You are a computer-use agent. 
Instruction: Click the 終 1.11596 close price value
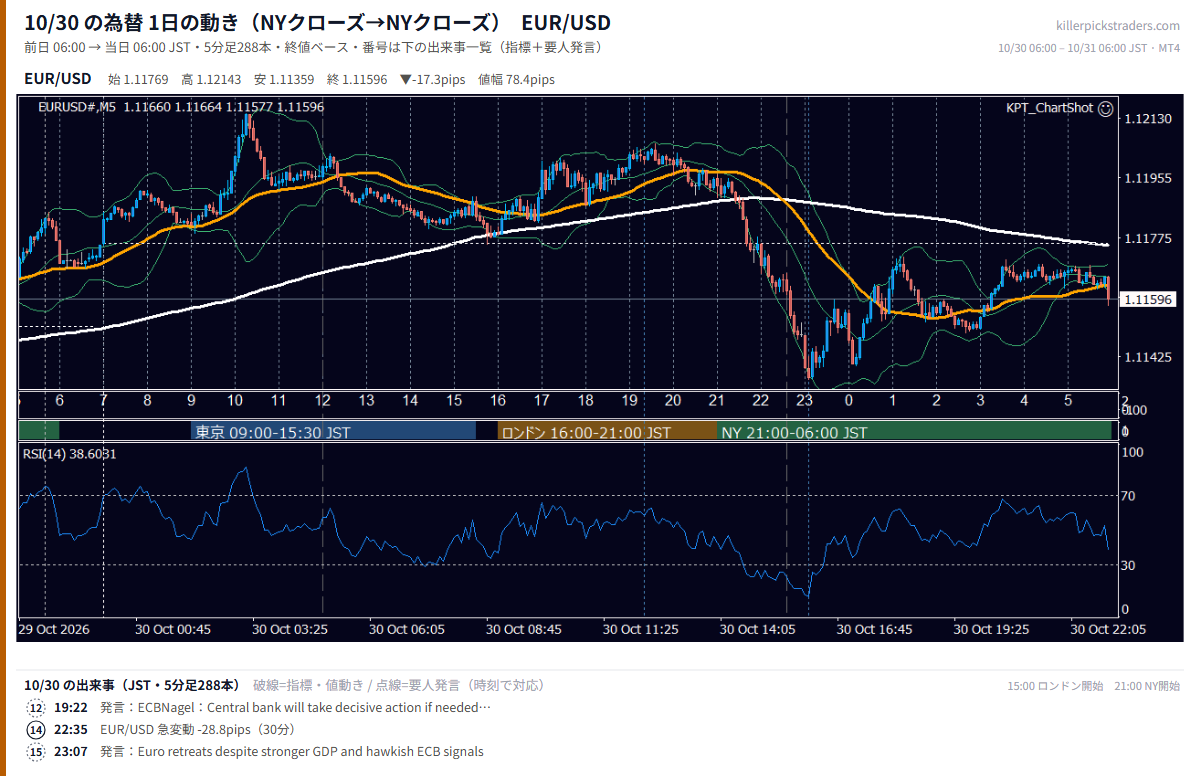[357, 79]
